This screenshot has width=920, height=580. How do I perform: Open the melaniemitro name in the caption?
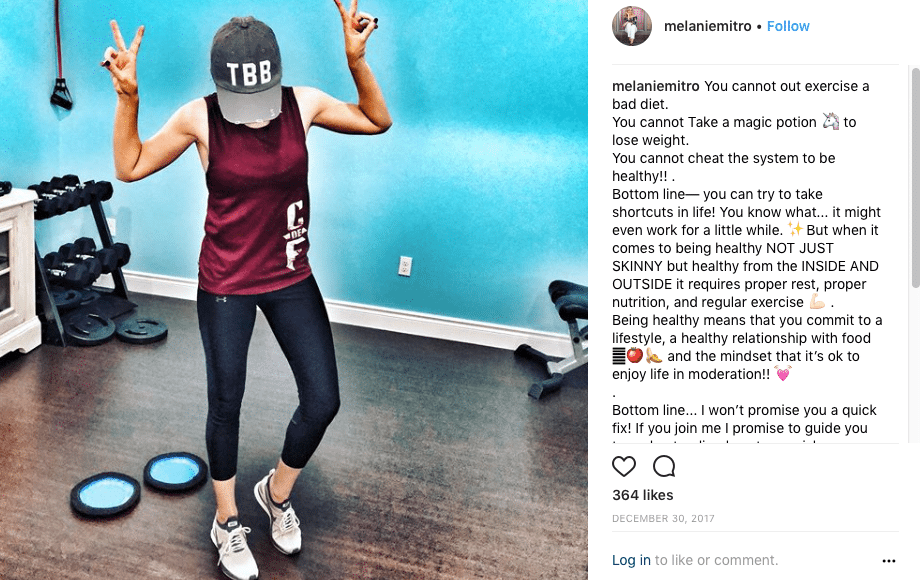pyautogui.click(x=655, y=86)
